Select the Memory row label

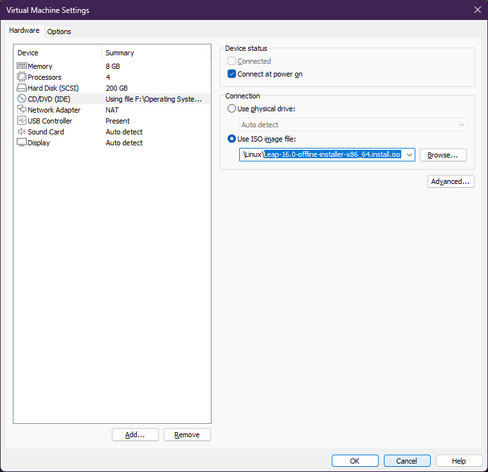[40, 66]
